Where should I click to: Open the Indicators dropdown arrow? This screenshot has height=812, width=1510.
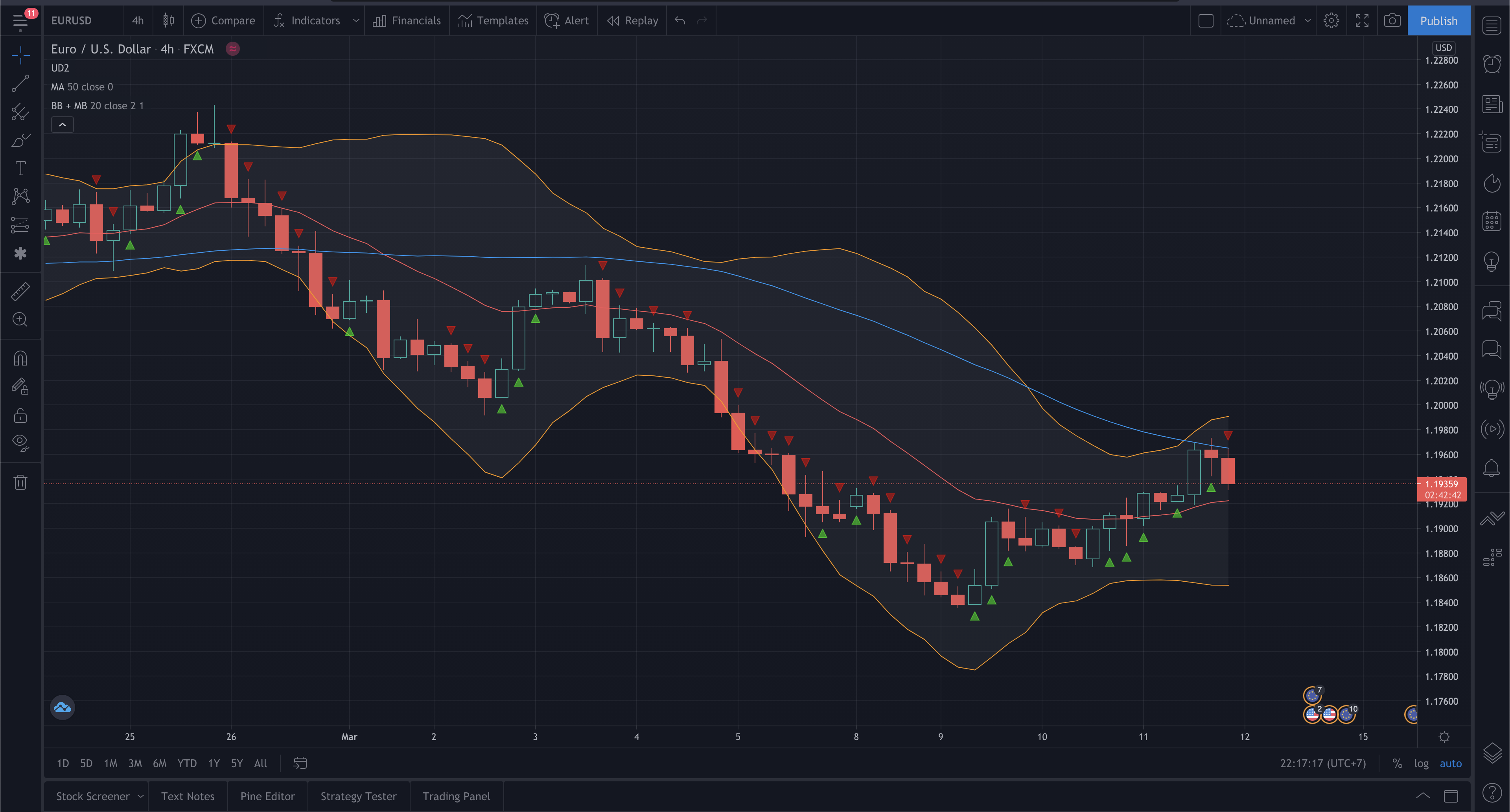pyautogui.click(x=356, y=20)
